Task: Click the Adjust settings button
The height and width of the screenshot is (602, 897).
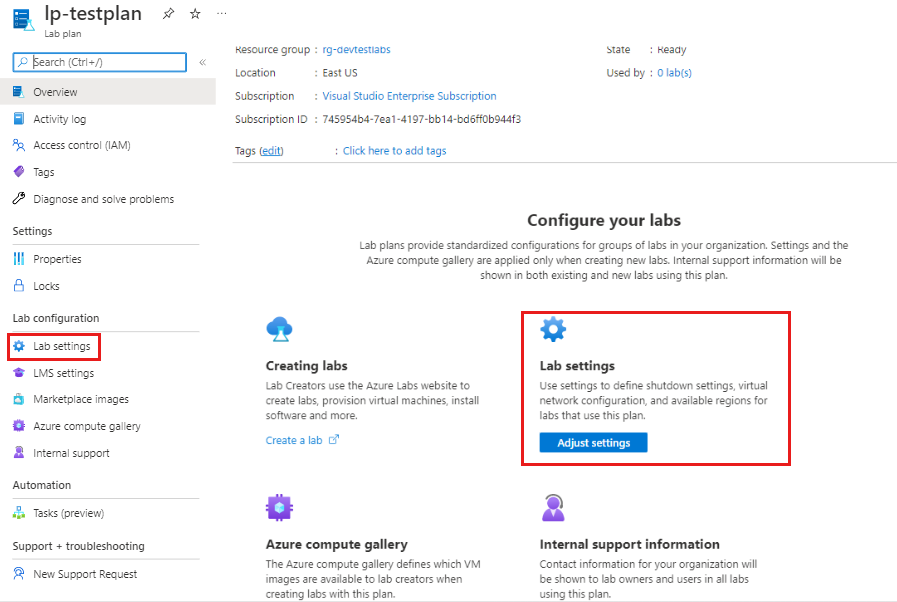Action: click(x=593, y=442)
